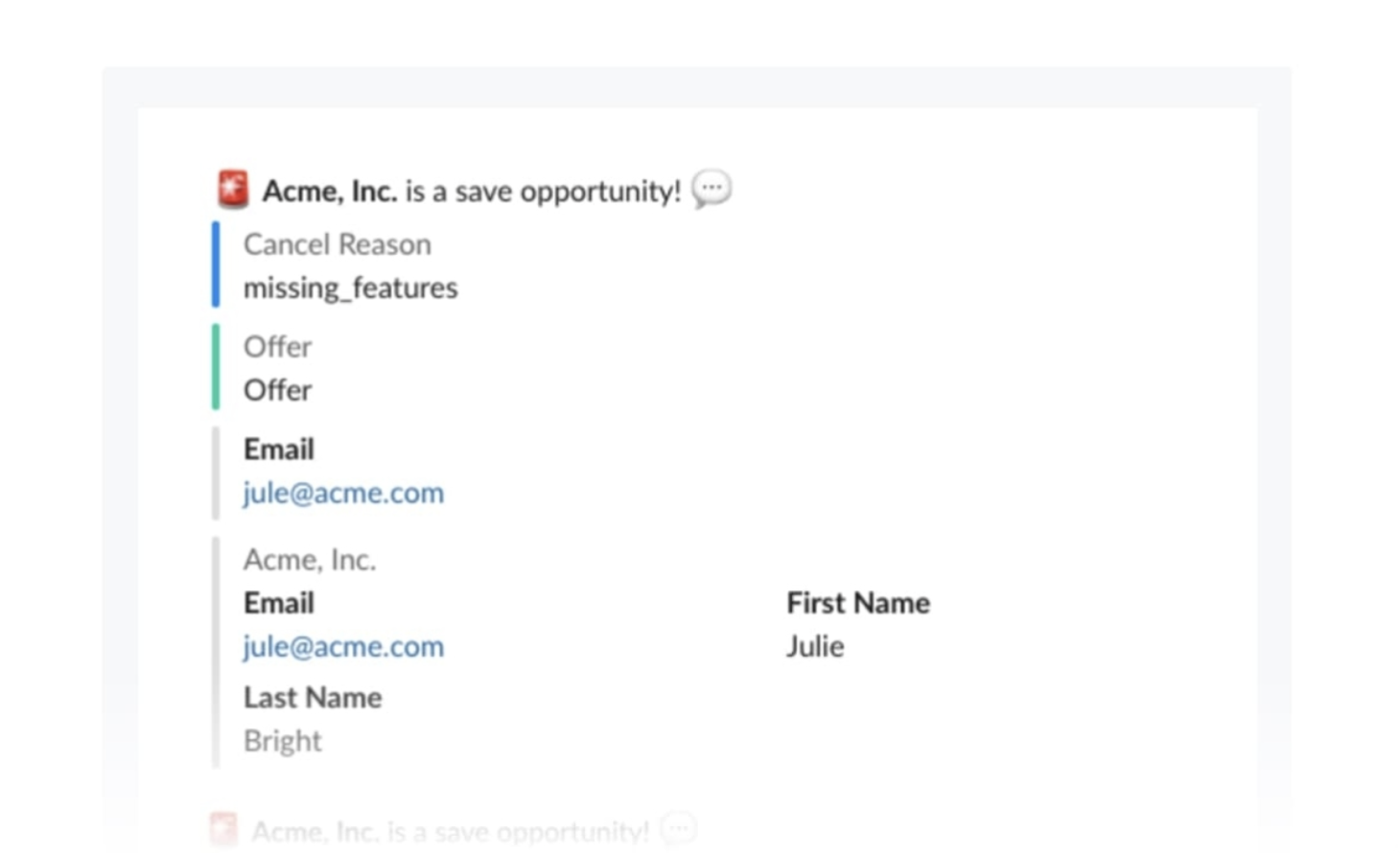Click the faded speech bubble at bottom

(678, 829)
